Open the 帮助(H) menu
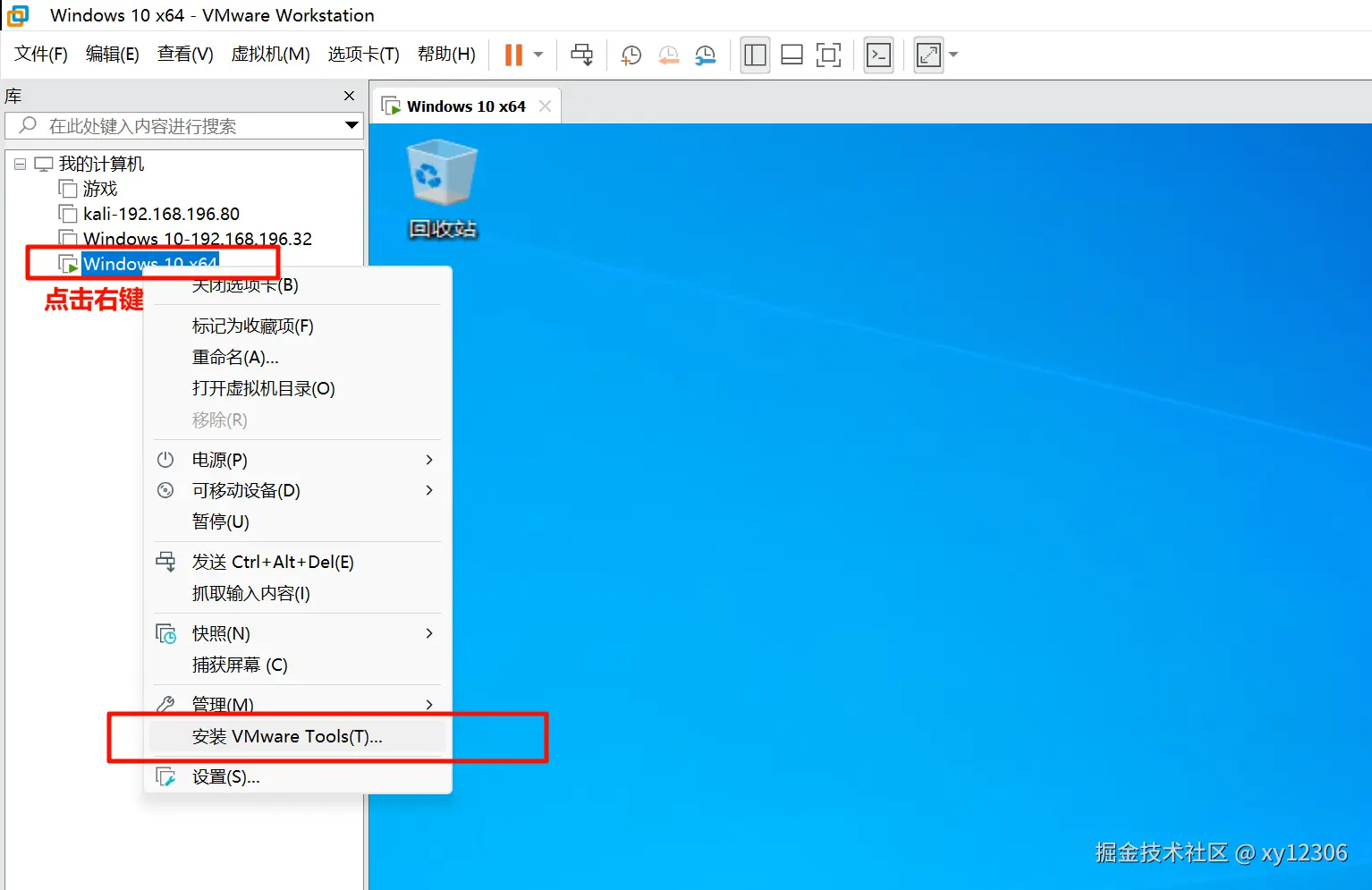The height and width of the screenshot is (890, 1372). click(x=447, y=55)
